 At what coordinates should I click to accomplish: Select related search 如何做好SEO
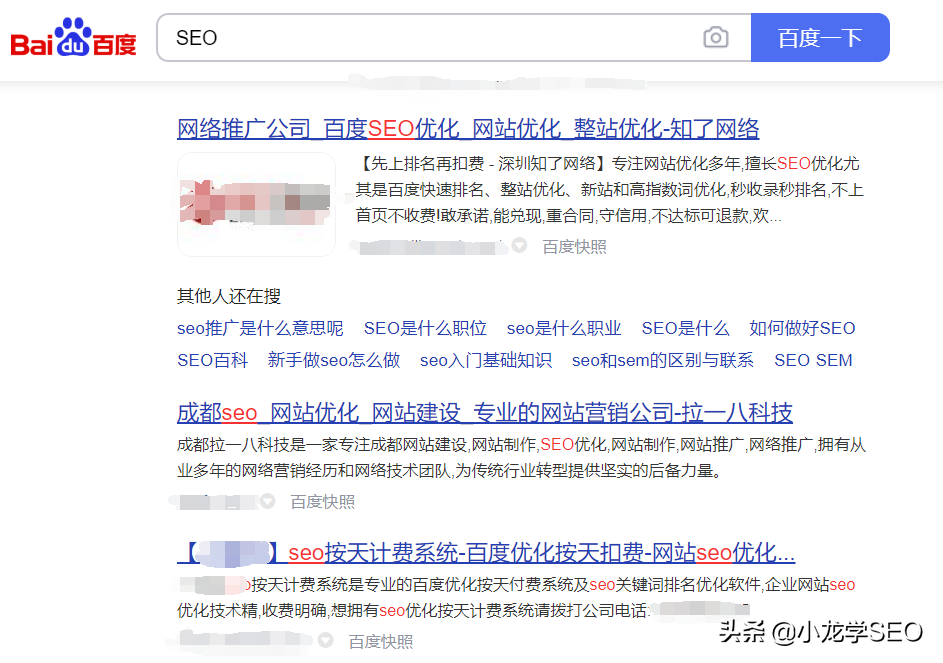pyautogui.click(x=802, y=328)
